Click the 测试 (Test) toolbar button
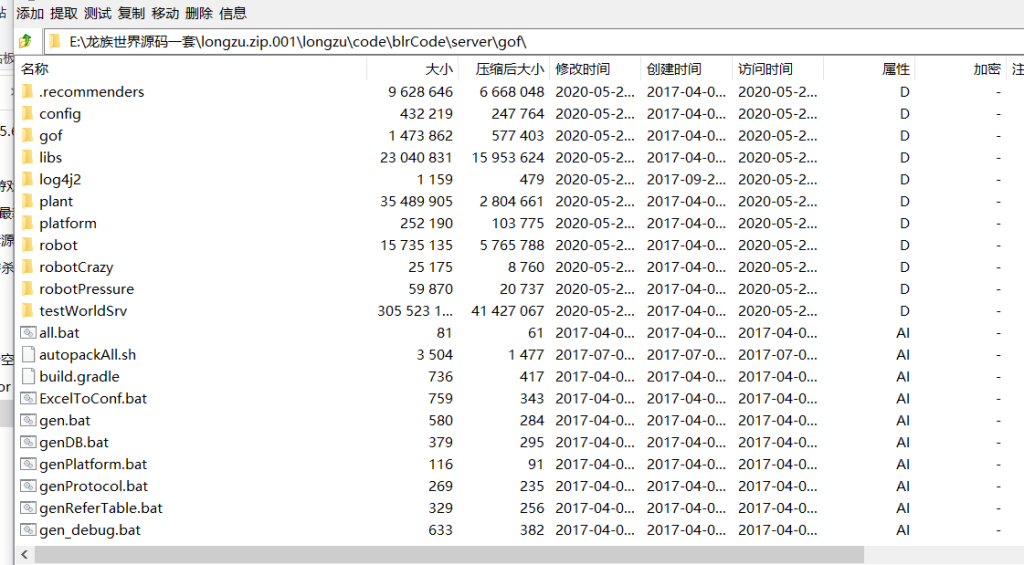Image resolution: width=1024 pixels, height=565 pixels. click(x=98, y=13)
